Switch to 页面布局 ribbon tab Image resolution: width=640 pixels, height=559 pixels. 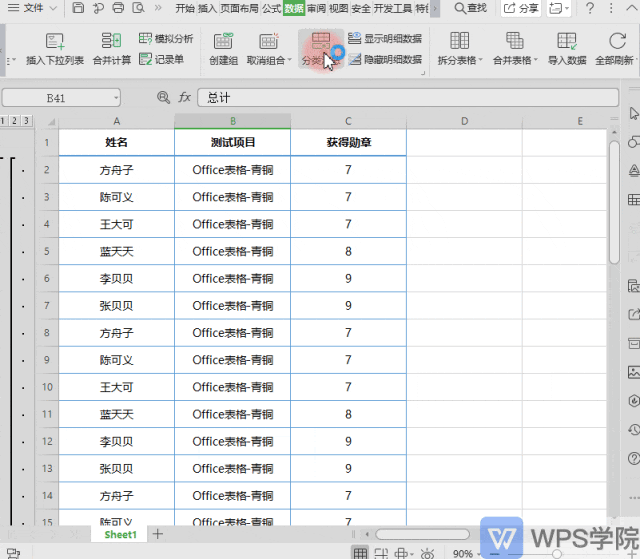pyautogui.click(x=240, y=8)
